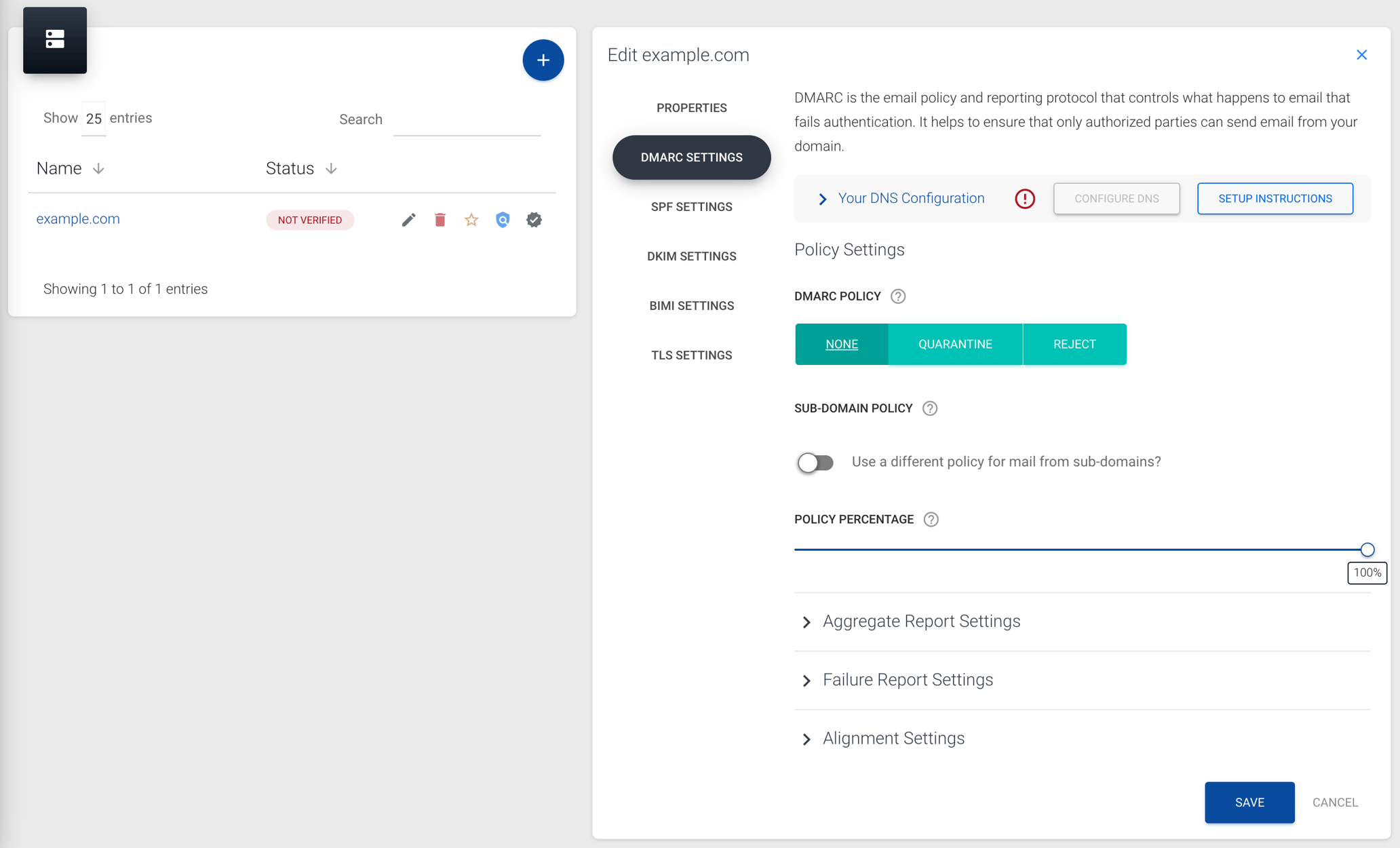Click the DMARC Policy help icon
The image size is (1400, 848).
[x=898, y=296]
